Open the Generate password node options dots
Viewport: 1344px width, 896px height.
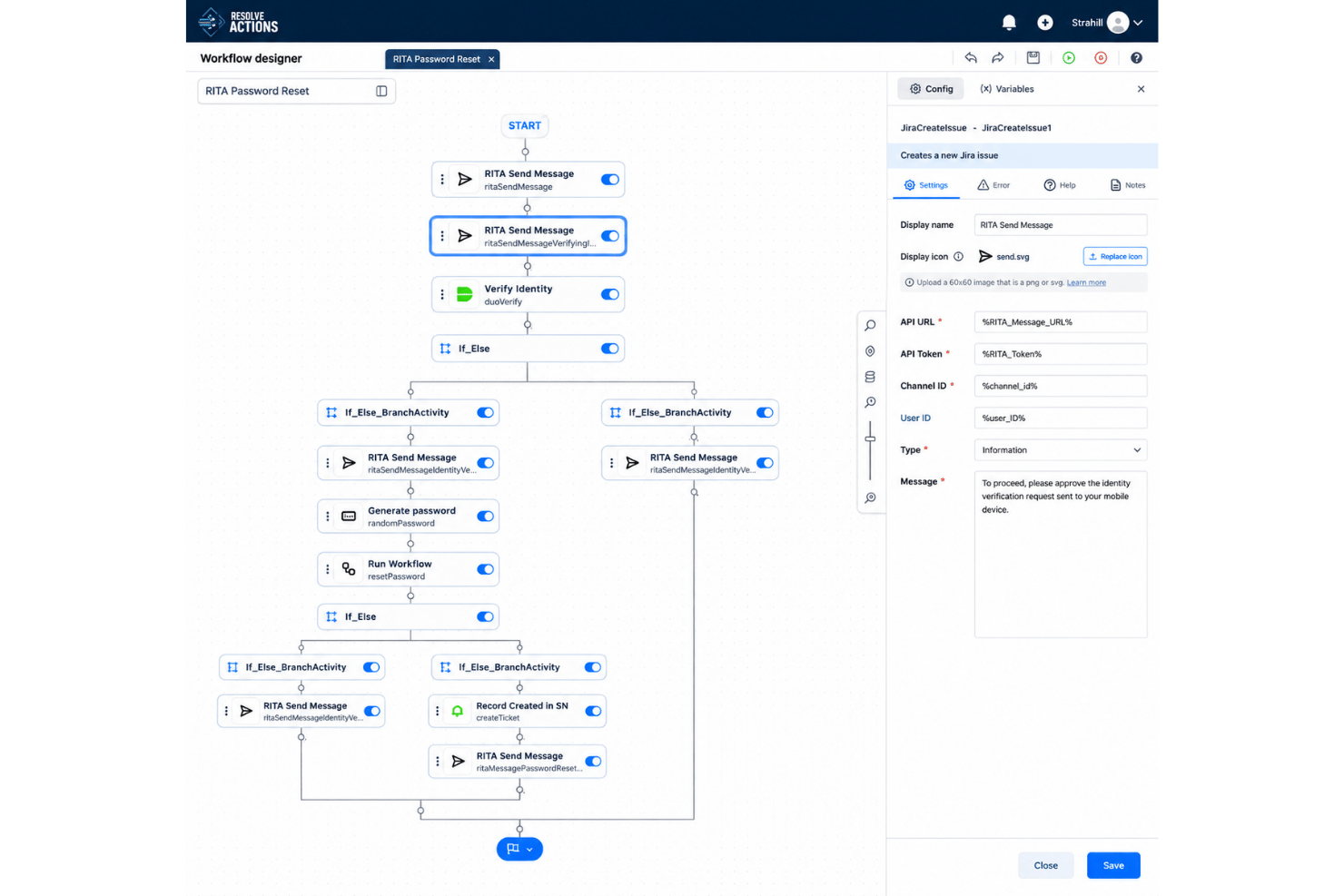click(x=328, y=517)
